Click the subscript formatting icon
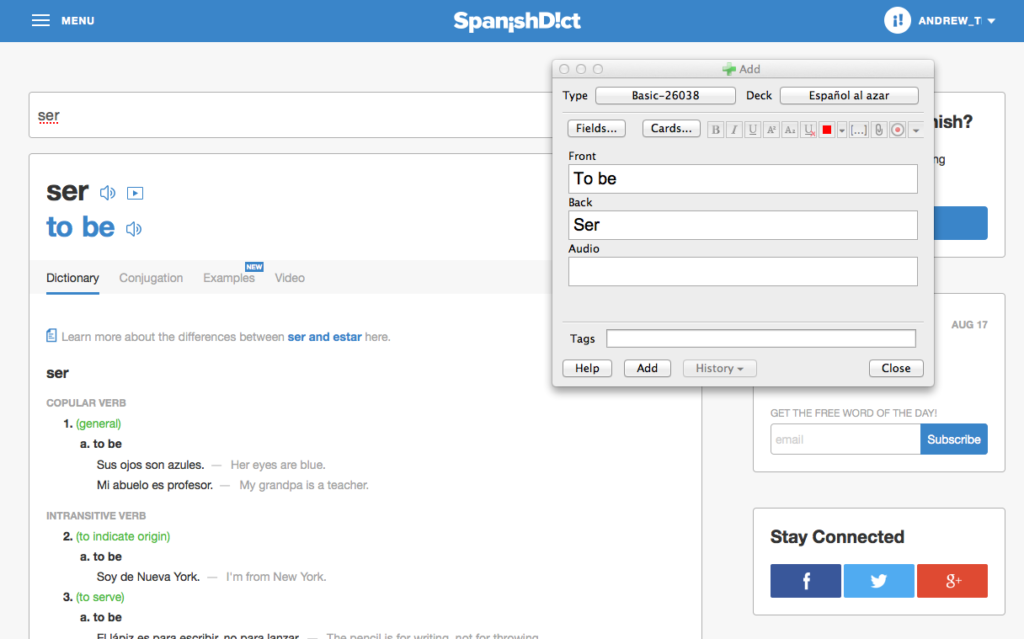The height and width of the screenshot is (639, 1024). click(x=789, y=130)
